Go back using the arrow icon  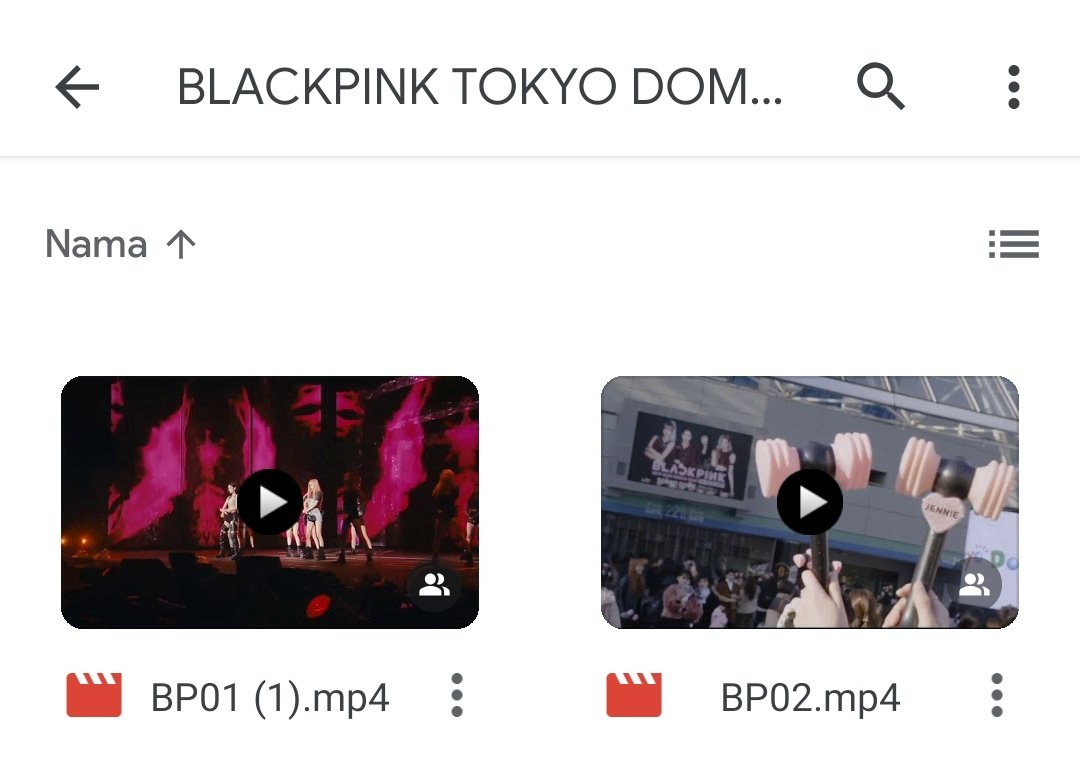point(77,87)
